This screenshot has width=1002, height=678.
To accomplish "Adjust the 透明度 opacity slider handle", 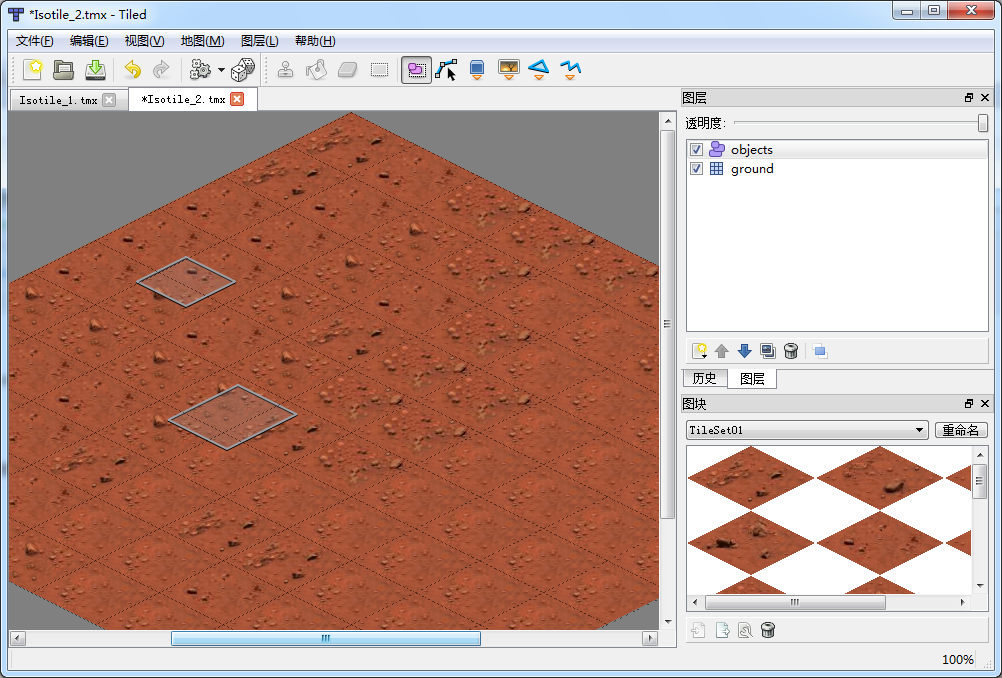I will 983,123.
